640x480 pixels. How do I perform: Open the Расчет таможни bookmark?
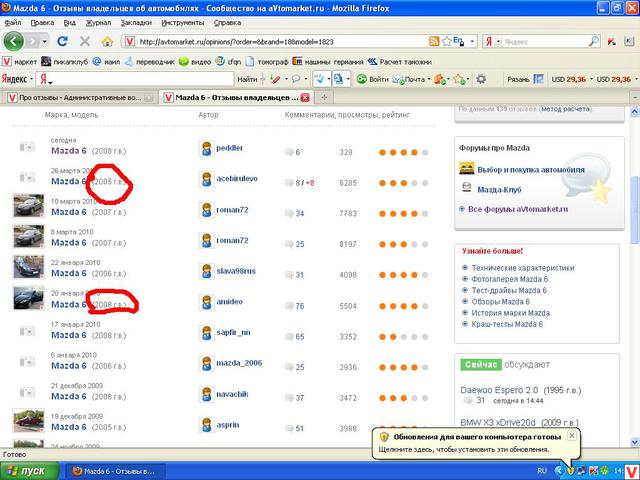click(400, 62)
